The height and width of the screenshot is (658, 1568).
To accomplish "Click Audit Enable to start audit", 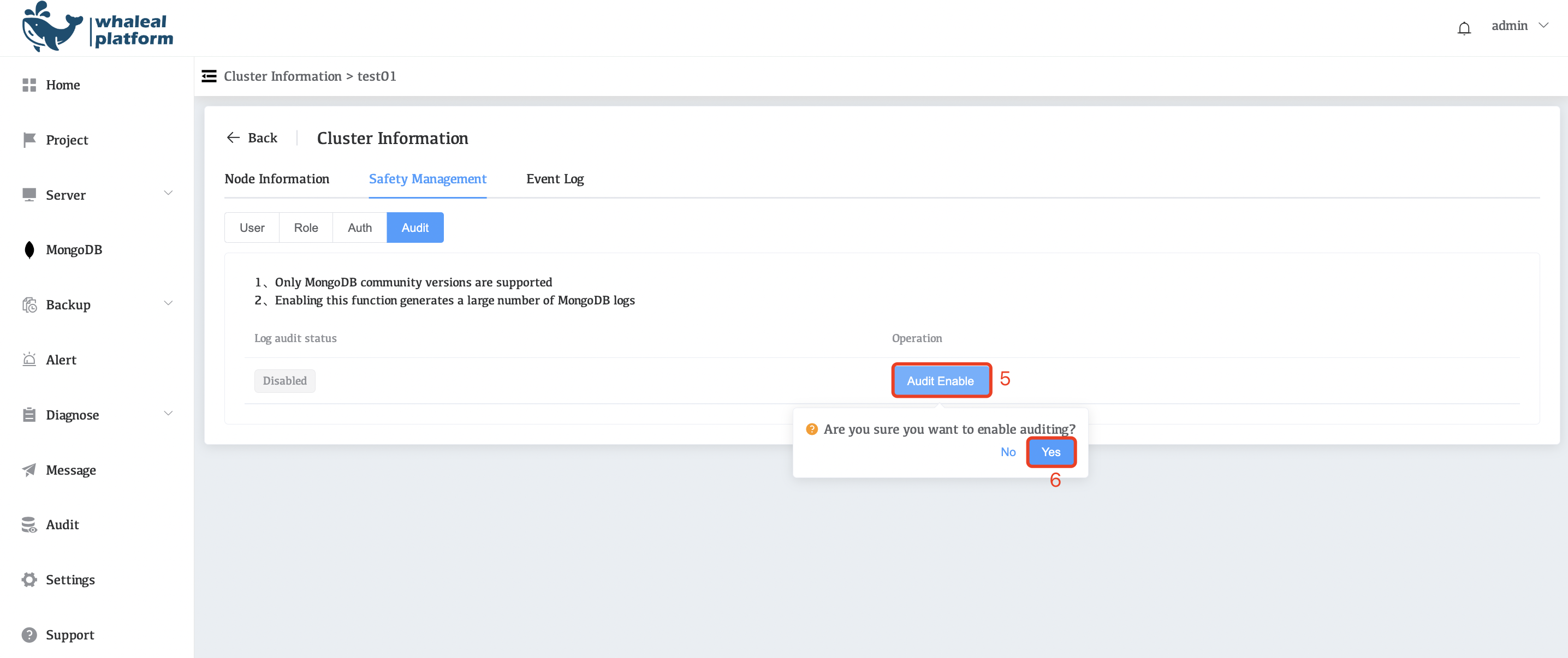I will tap(939, 380).
